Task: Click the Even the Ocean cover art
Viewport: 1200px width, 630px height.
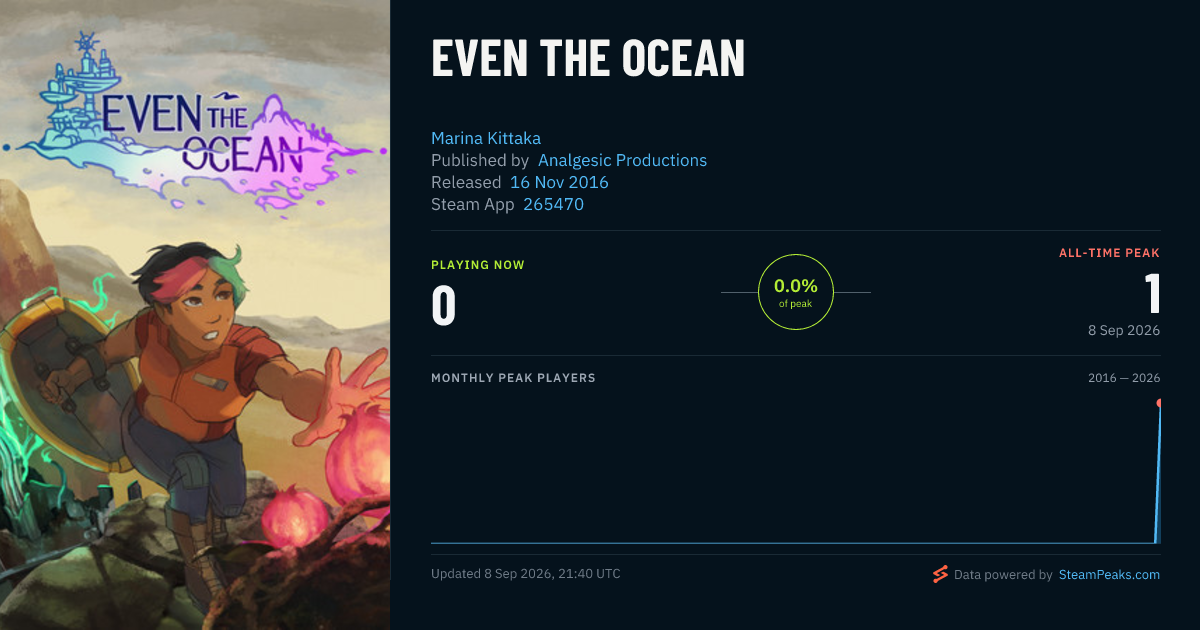Action: [x=195, y=315]
